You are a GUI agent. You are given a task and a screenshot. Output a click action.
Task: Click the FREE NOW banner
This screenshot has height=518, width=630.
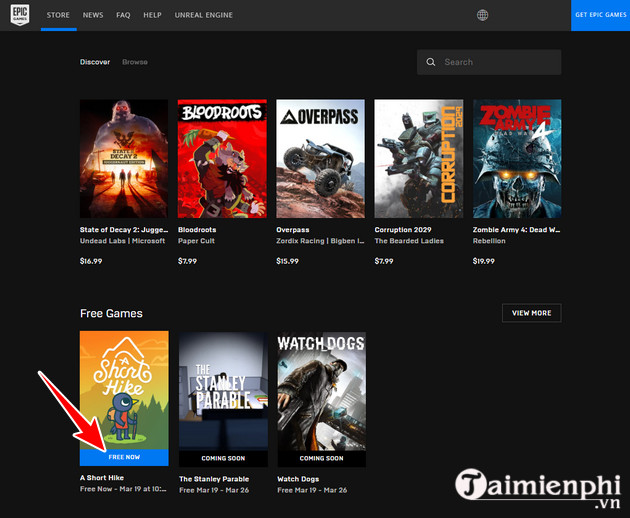pyautogui.click(x=124, y=457)
